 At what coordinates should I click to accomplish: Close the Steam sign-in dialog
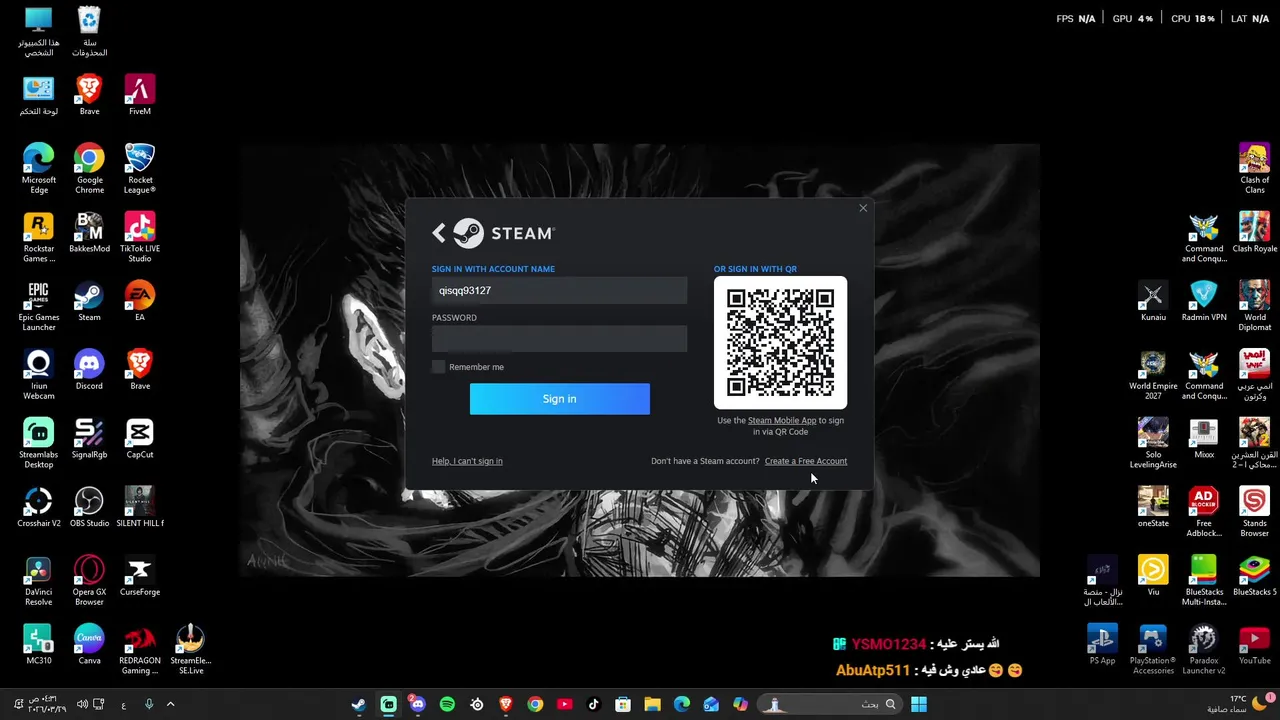pyautogui.click(x=863, y=208)
